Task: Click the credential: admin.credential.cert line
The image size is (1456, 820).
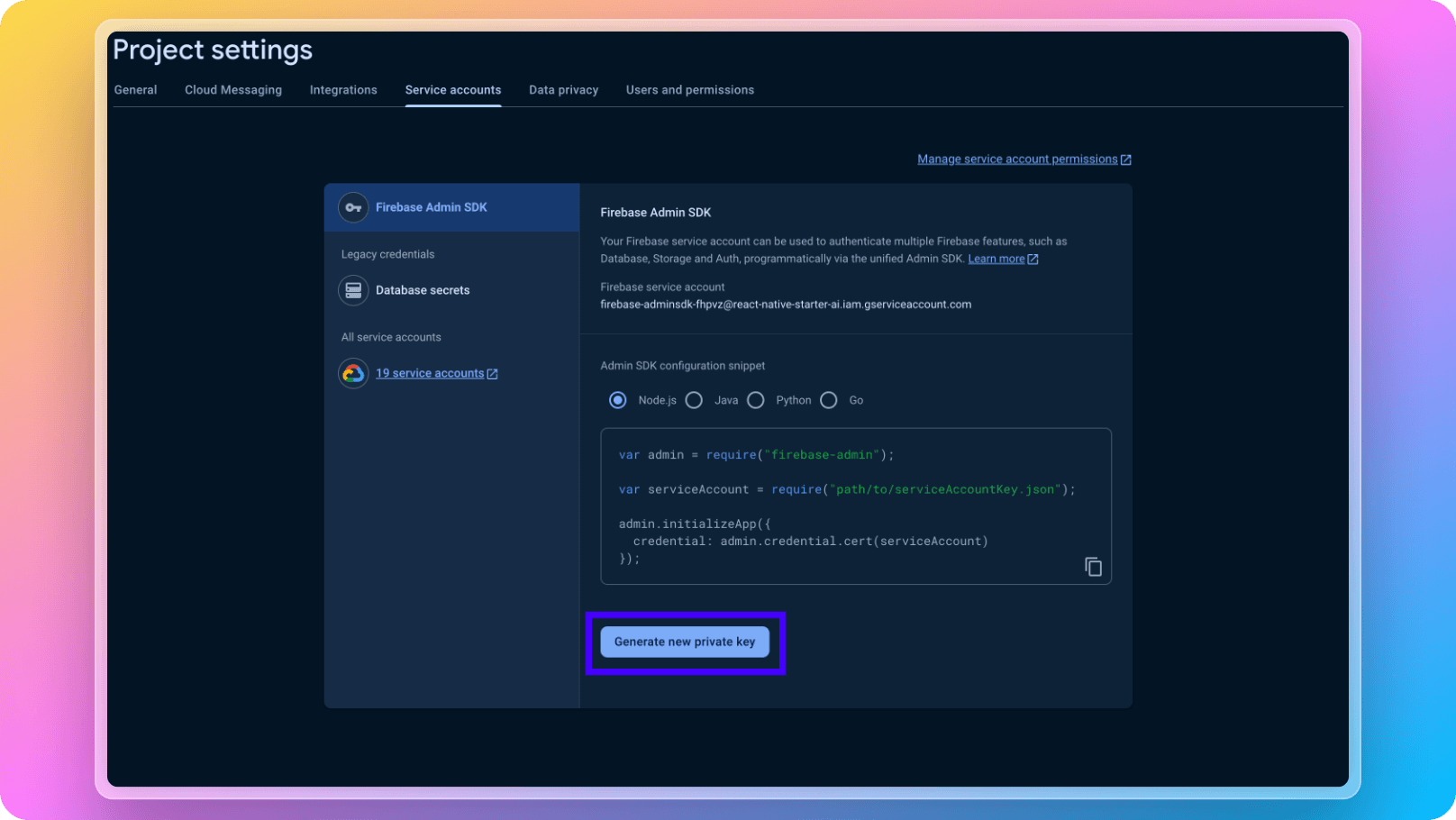Action: pos(810,542)
